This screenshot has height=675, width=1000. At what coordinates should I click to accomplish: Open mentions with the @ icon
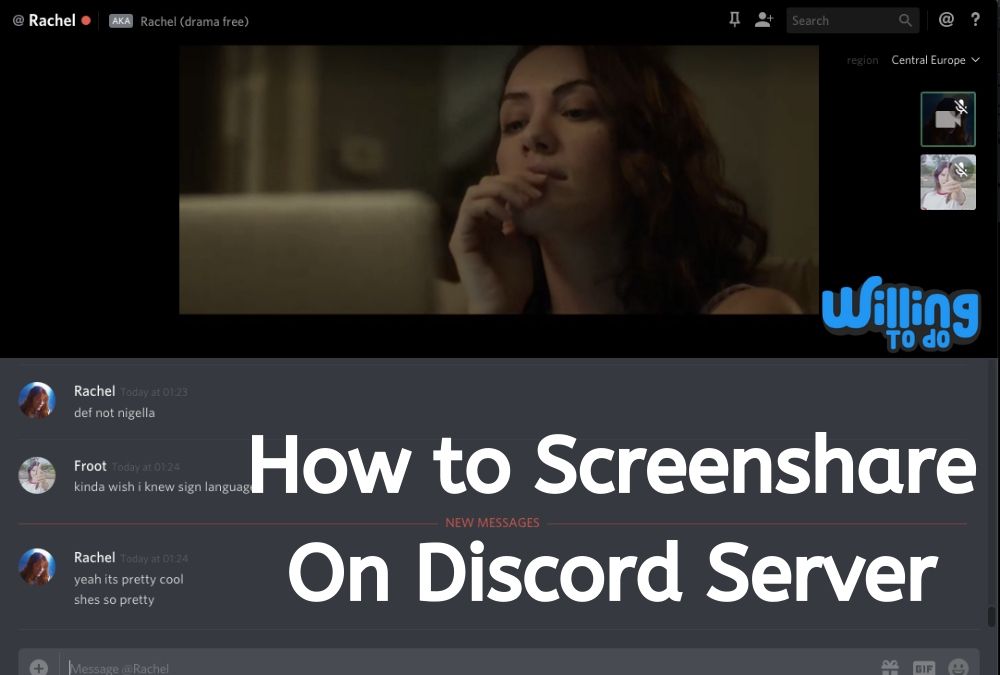coord(946,20)
